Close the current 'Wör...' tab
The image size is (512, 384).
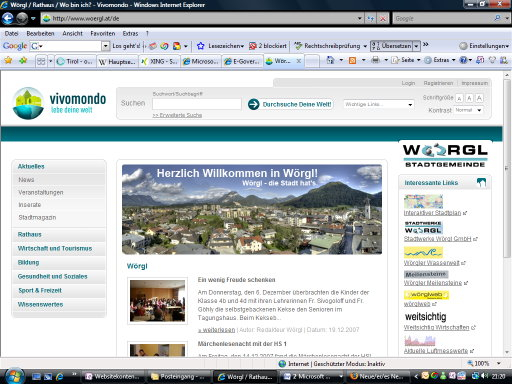(x=299, y=61)
